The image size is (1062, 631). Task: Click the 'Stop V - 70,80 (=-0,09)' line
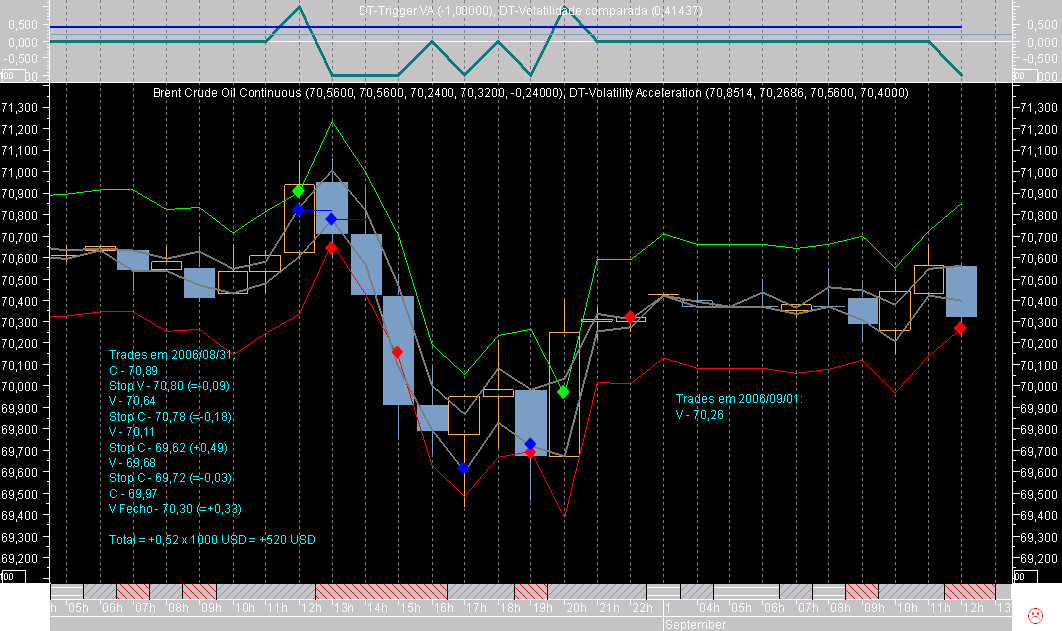pyautogui.click(x=169, y=386)
